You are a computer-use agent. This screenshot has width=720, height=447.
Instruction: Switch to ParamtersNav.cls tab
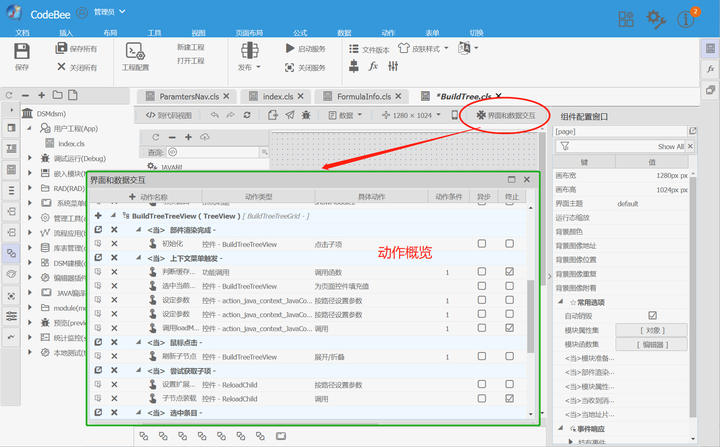[x=189, y=96]
